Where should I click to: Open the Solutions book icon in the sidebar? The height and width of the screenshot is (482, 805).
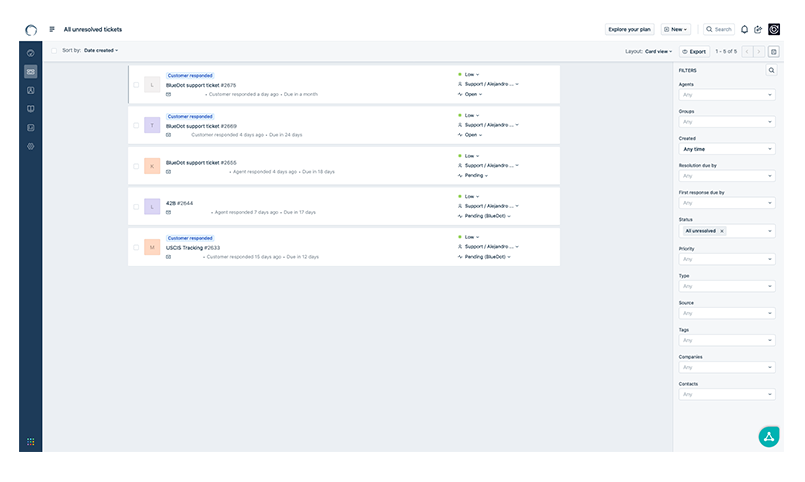pos(31,109)
